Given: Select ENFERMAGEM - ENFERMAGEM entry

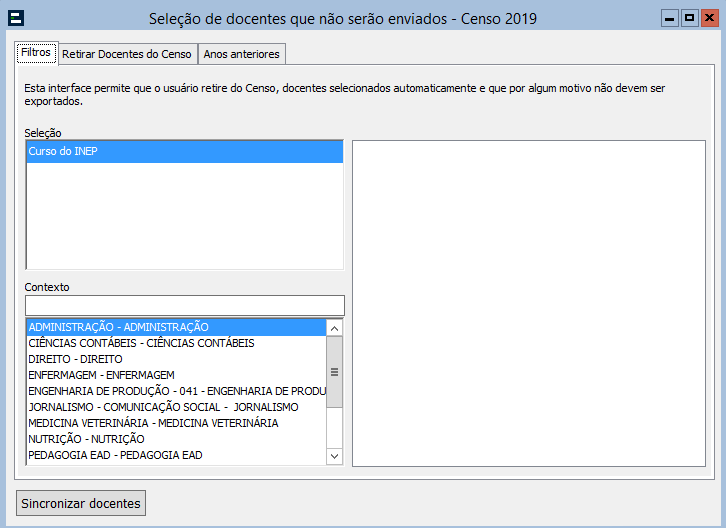Looking at the screenshot, I should tap(101, 375).
